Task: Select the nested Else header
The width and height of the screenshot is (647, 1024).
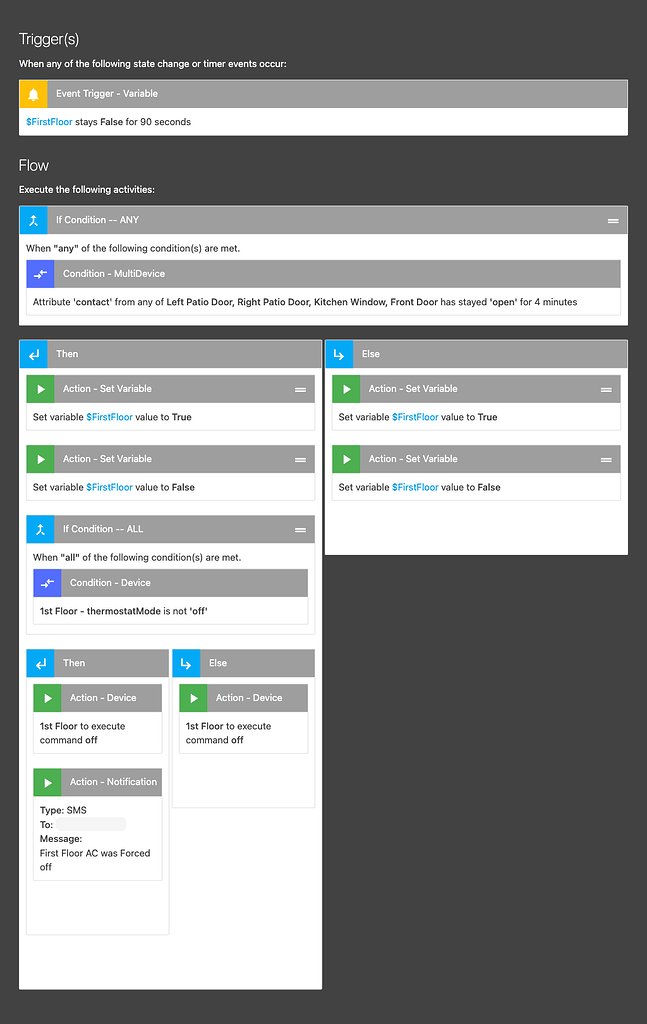Action: point(243,662)
